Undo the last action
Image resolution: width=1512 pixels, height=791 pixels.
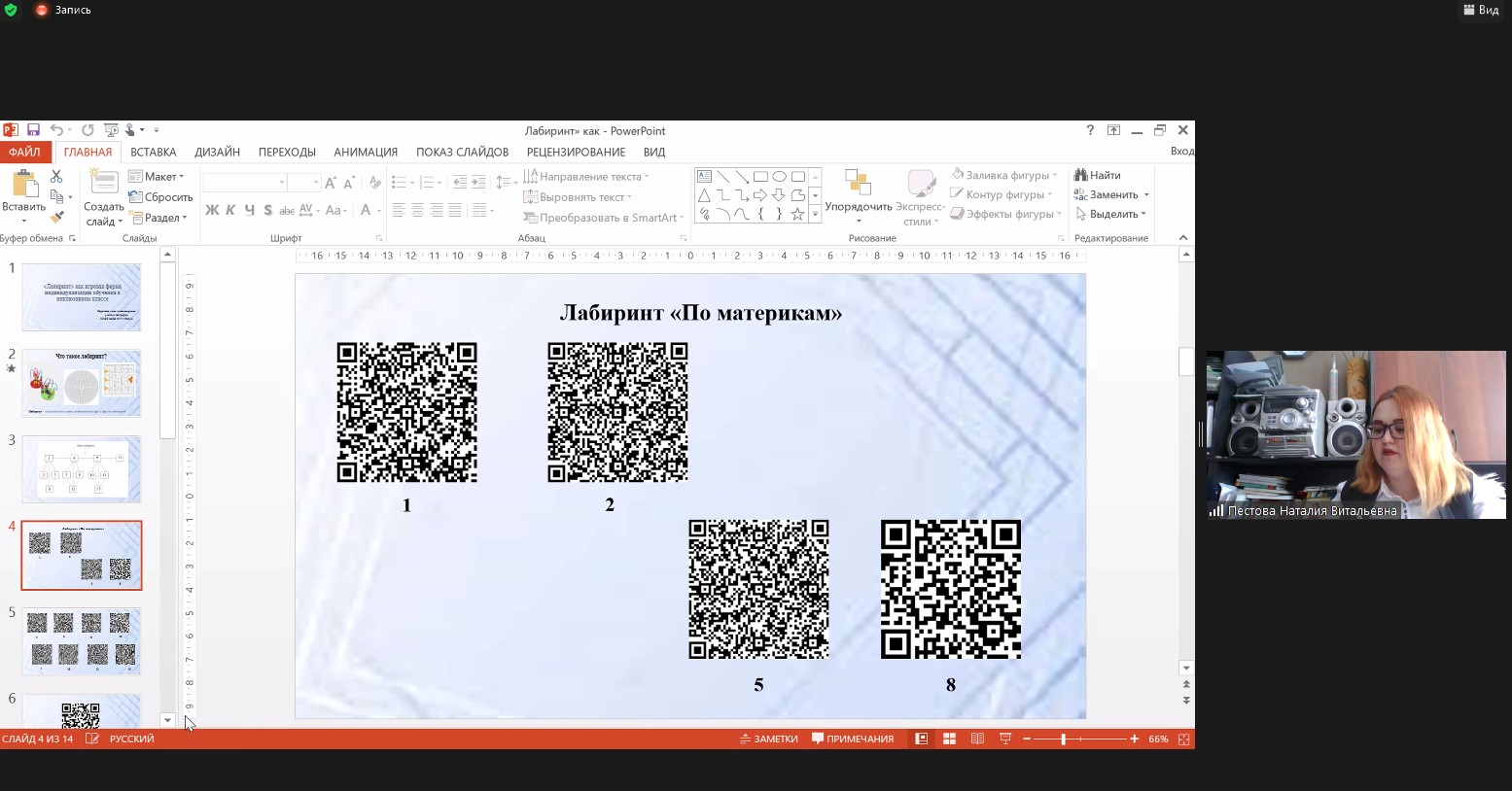56,130
